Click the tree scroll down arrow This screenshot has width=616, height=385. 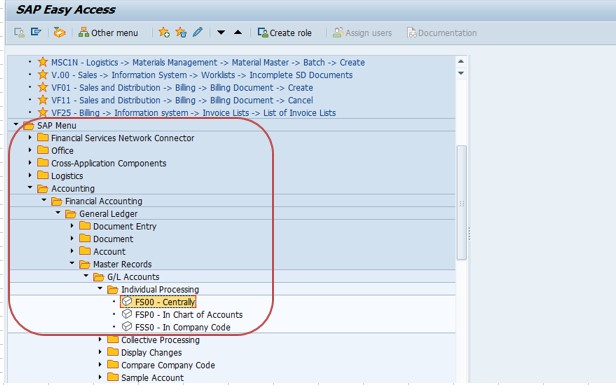click(461, 73)
